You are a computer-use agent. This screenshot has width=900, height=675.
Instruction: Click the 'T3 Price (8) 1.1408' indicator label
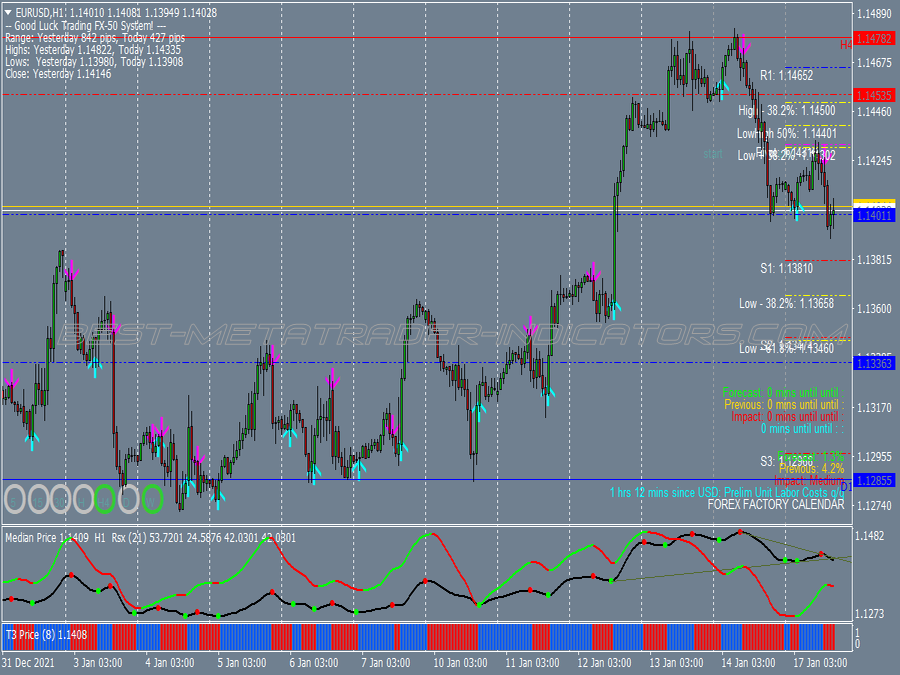[46, 635]
